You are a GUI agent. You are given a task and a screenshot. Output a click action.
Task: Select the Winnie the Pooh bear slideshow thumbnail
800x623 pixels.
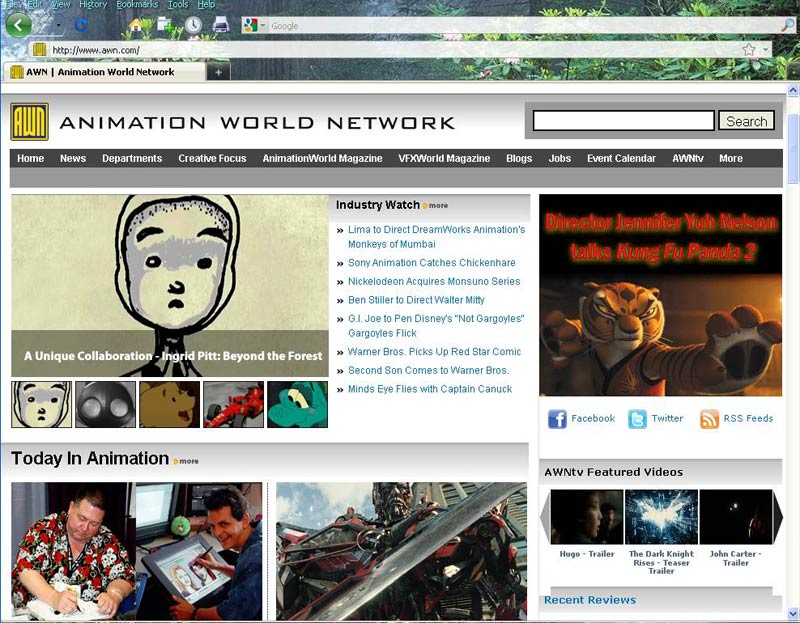point(169,404)
